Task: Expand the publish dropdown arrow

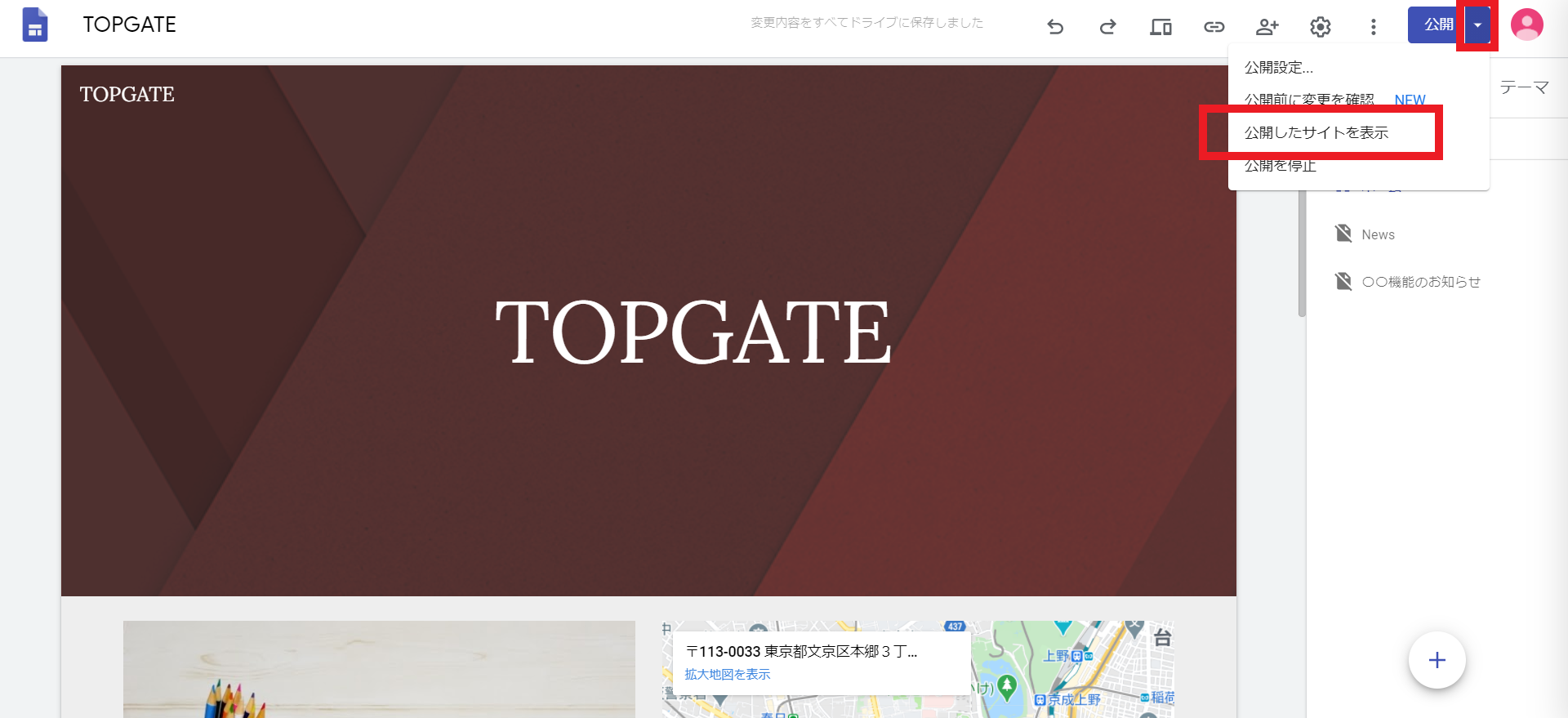Action: click(1477, 25)
